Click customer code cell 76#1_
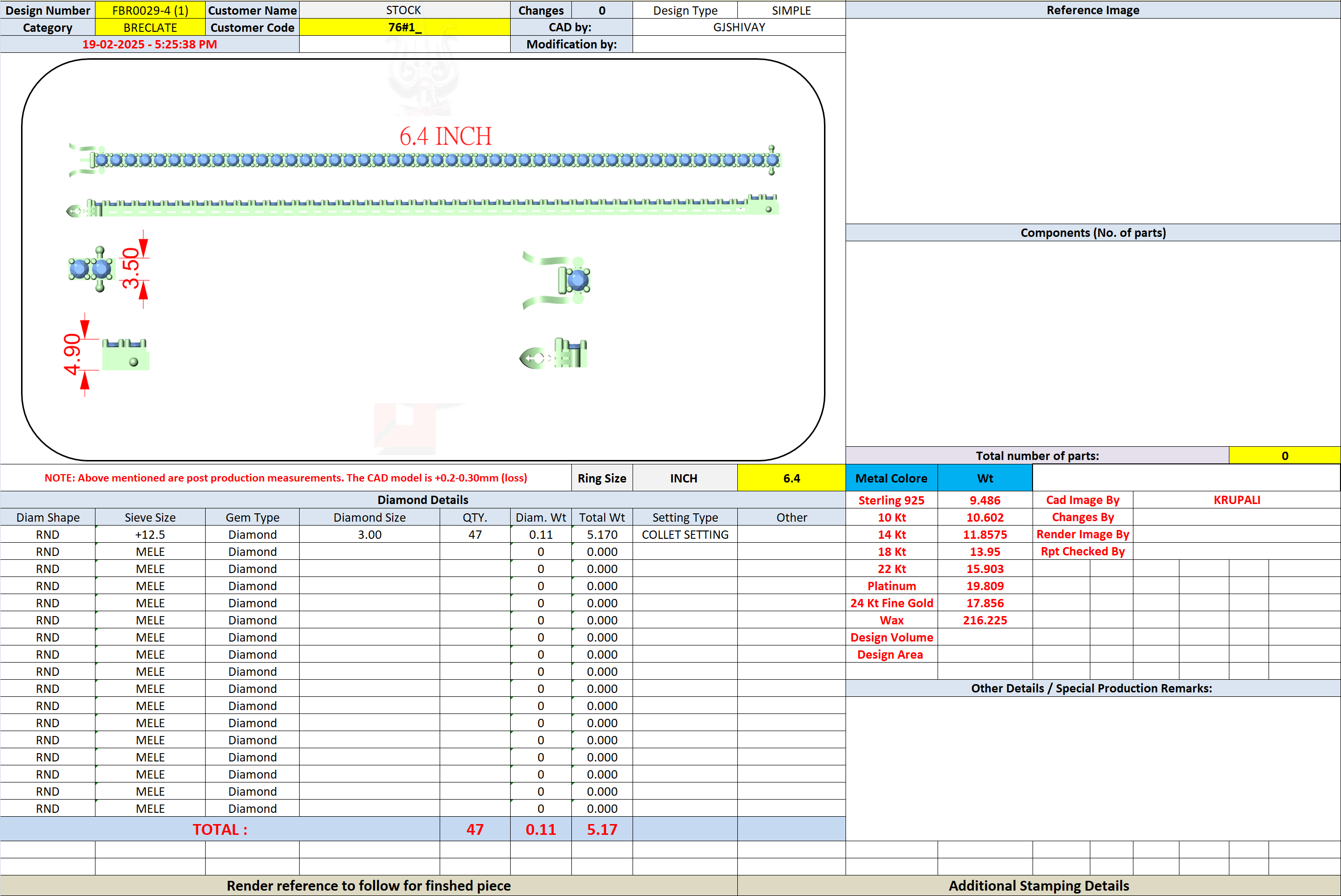This screenshot has width=1341, height=896. tap(404, 27)
